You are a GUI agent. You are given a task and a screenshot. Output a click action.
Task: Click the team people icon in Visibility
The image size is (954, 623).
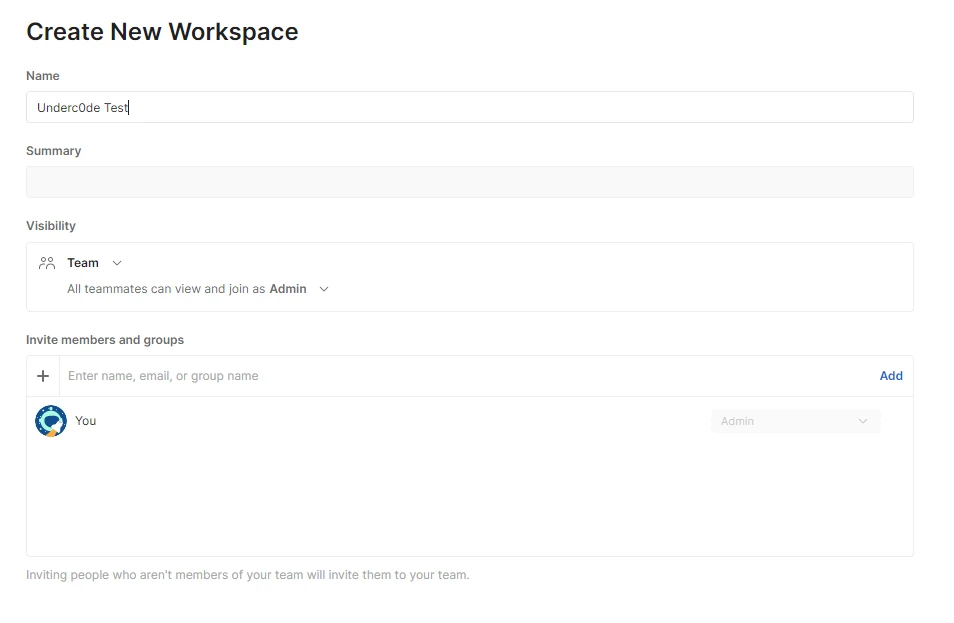[x=47, y=263]
